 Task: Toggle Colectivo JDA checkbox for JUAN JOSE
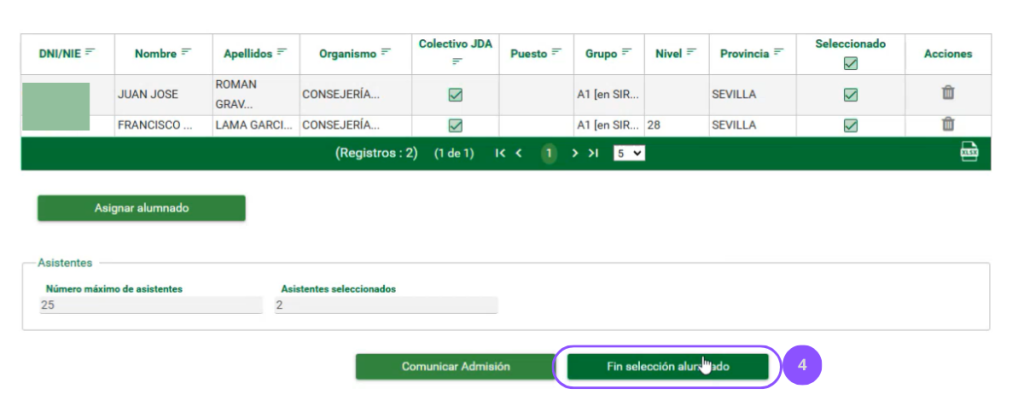(x=455, y=95)
